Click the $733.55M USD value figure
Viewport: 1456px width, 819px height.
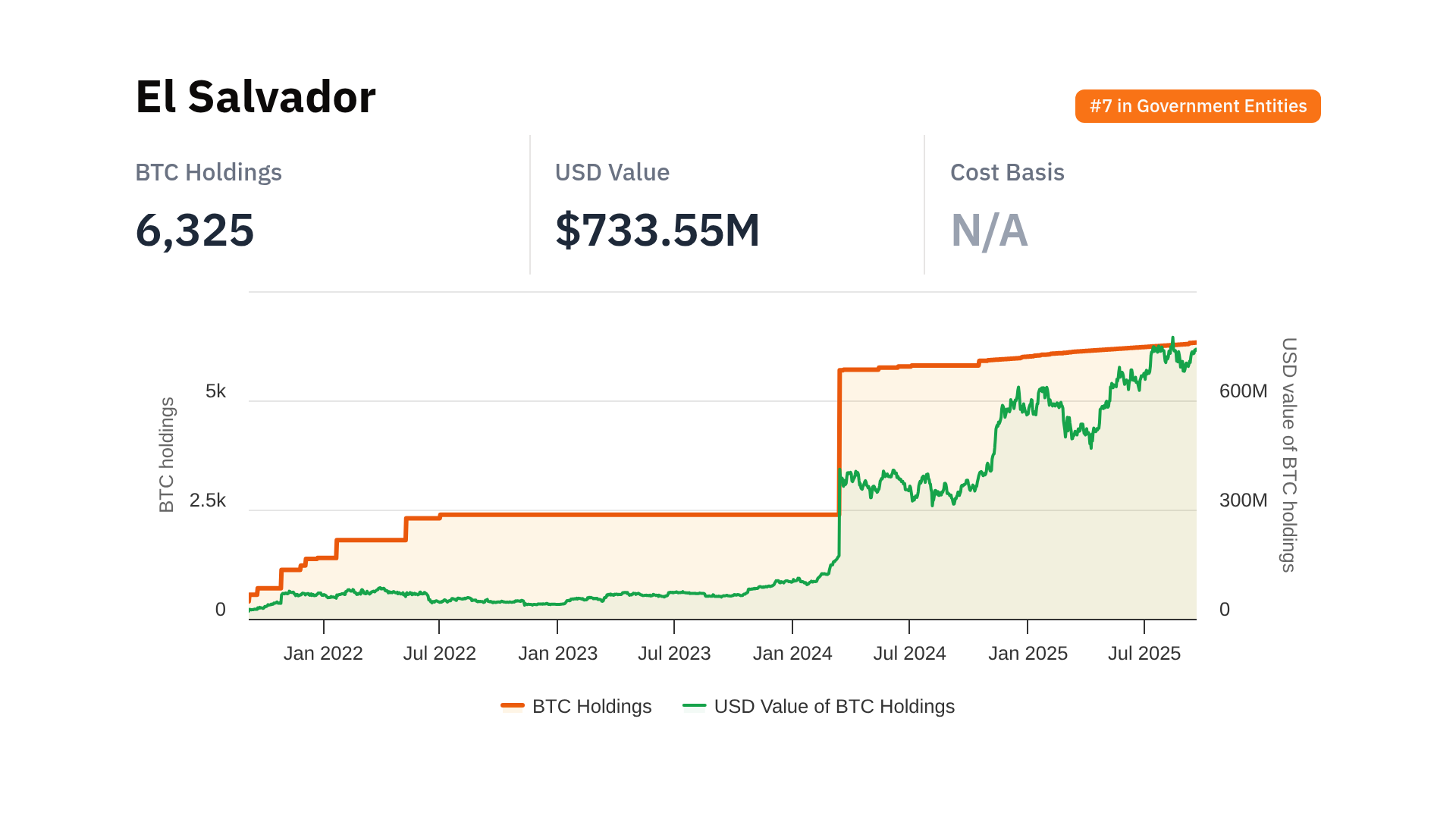[657, 230]
